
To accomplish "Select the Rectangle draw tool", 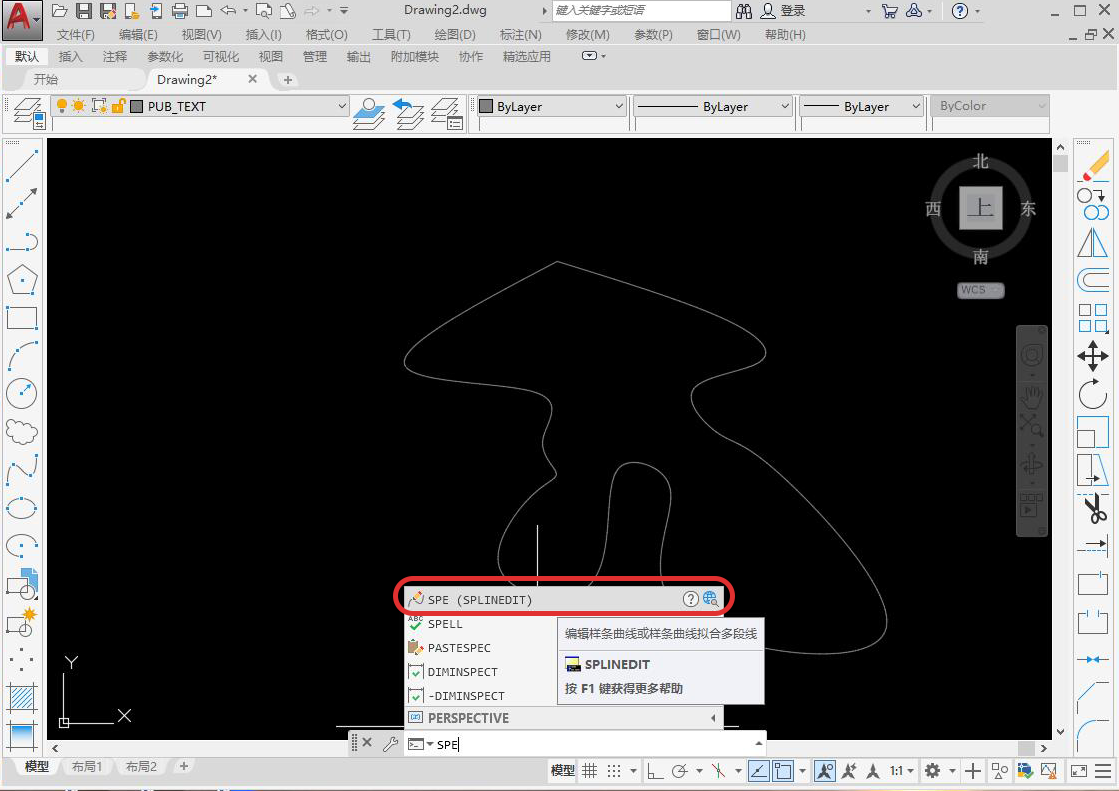I will pyautogui.click(x=21, y=318).
